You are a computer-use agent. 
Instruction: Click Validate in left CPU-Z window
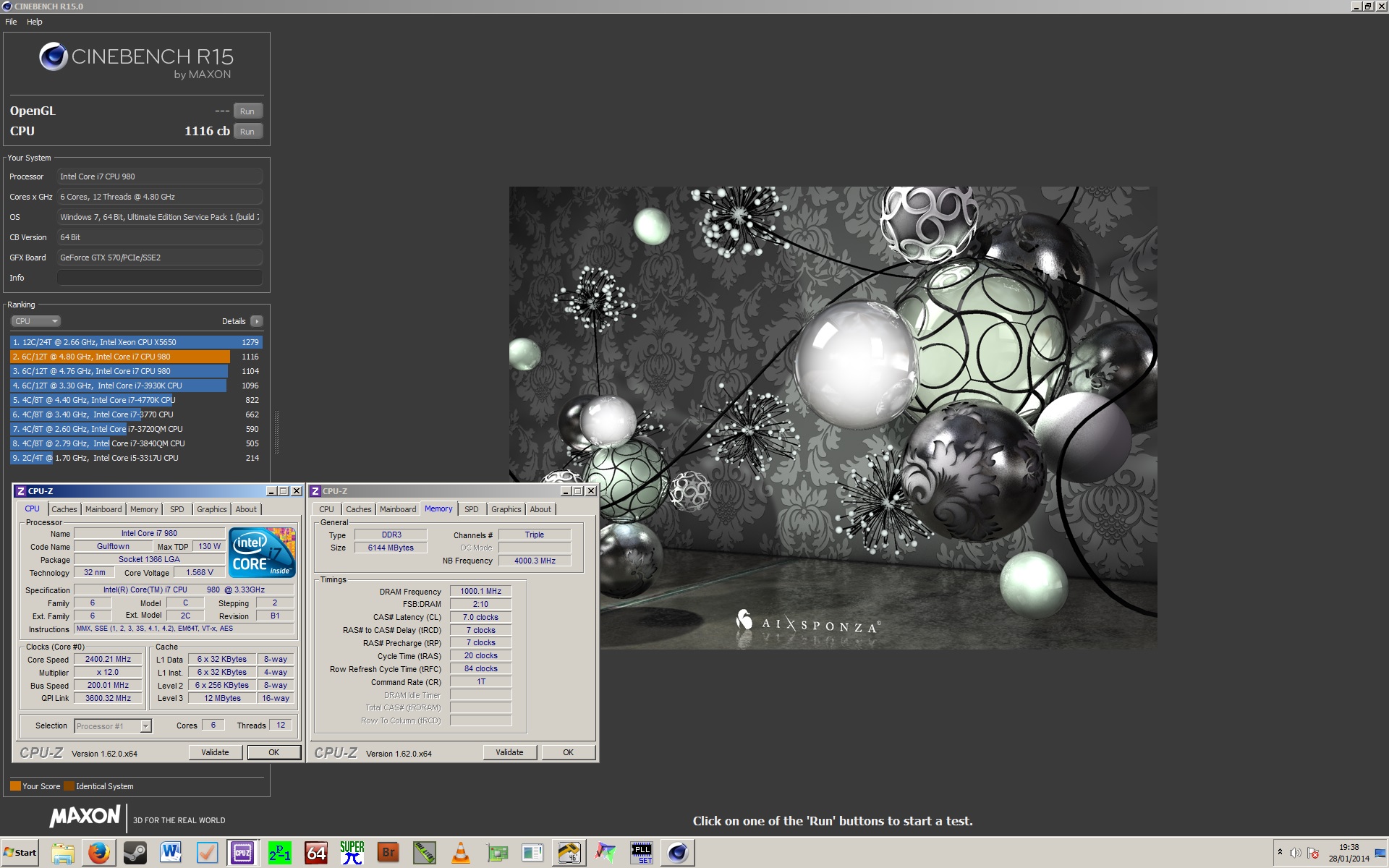coord(215,752)
